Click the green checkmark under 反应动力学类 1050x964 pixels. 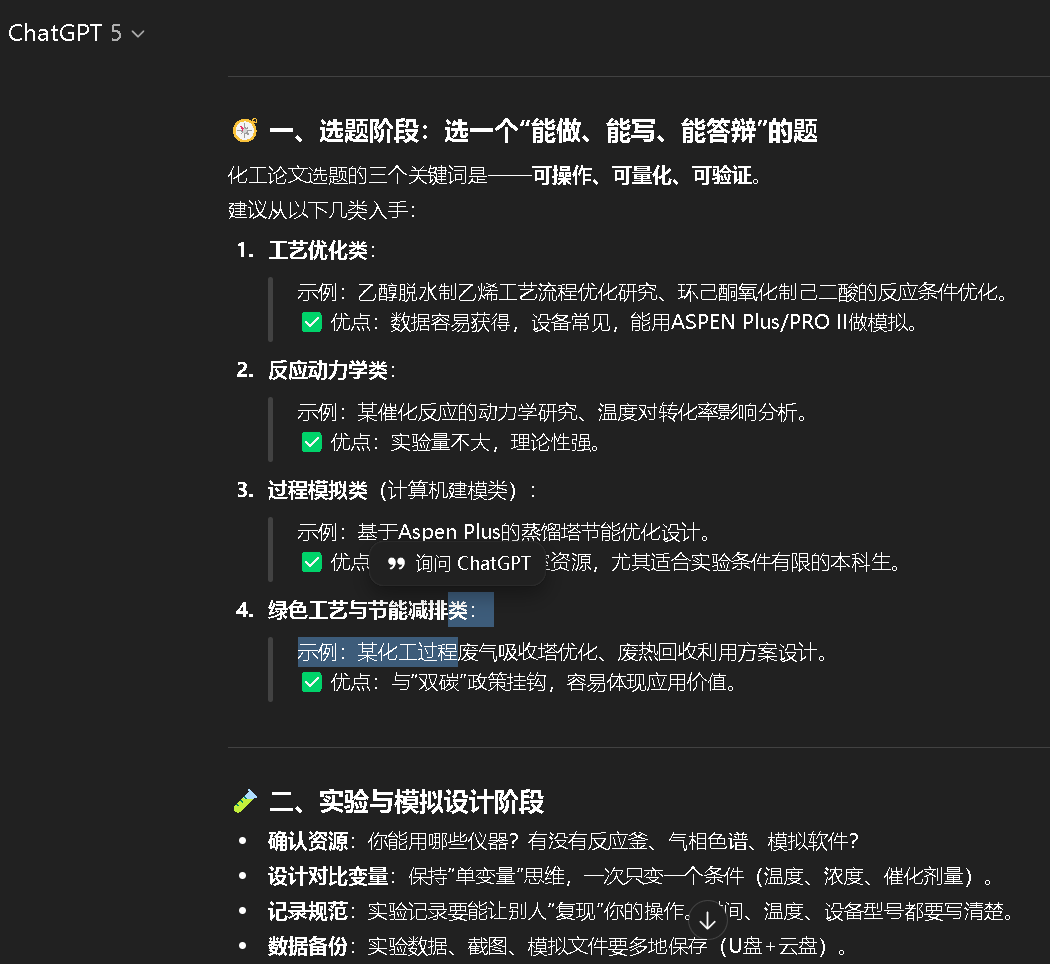coord(312,441)
